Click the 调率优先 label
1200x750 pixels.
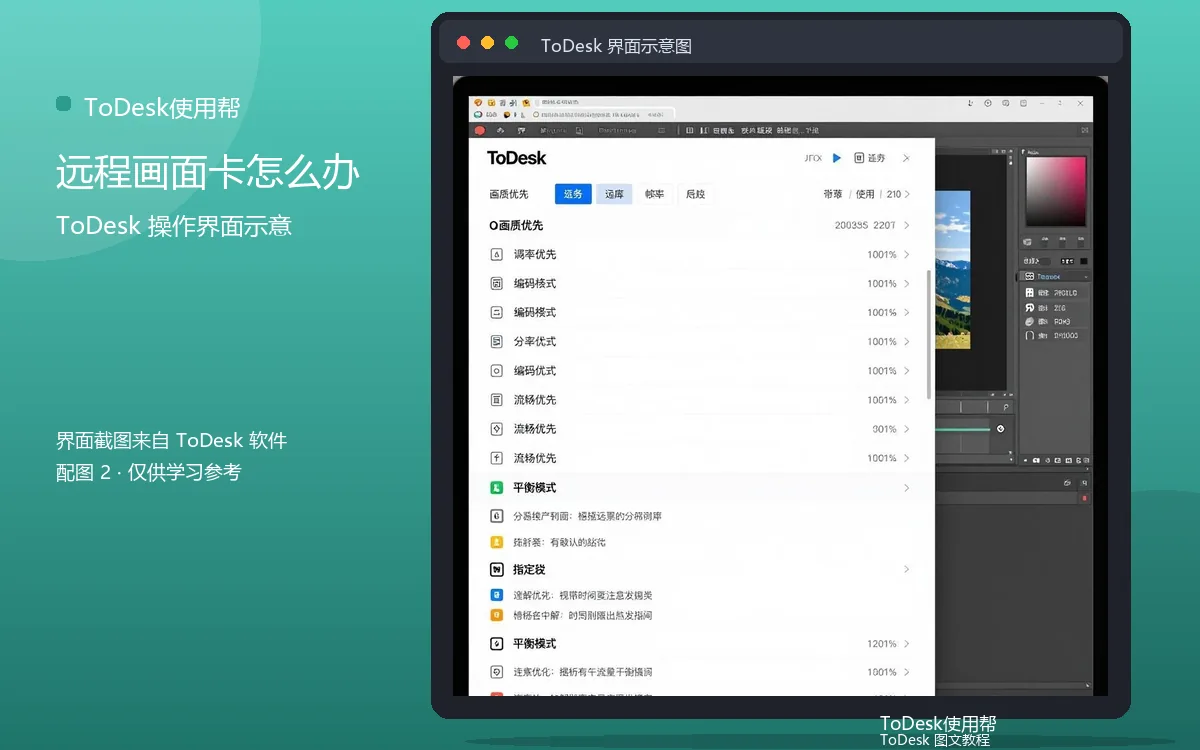click(535, 255)
